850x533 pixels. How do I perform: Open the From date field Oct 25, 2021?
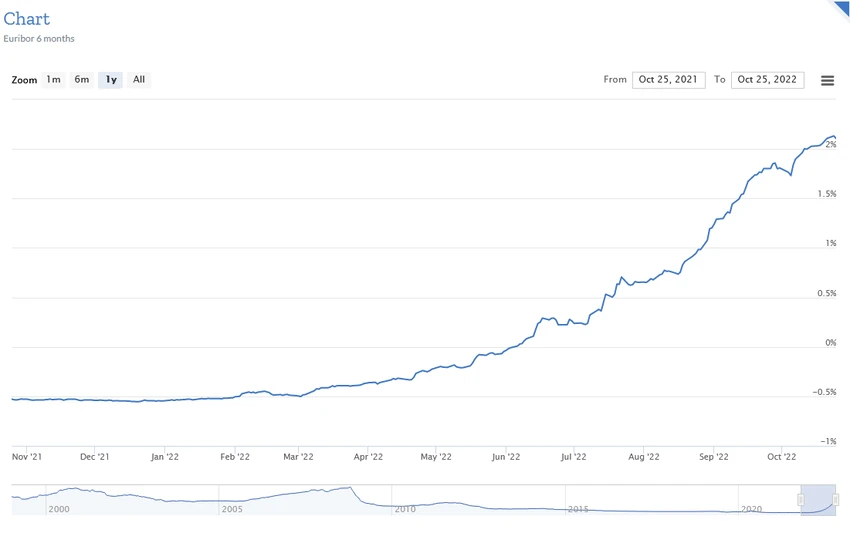click(668, 80)
